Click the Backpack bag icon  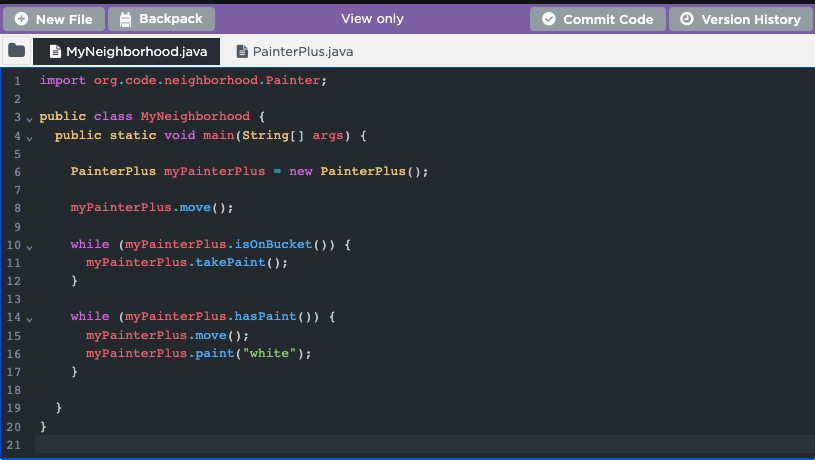[x=125, y=19]
